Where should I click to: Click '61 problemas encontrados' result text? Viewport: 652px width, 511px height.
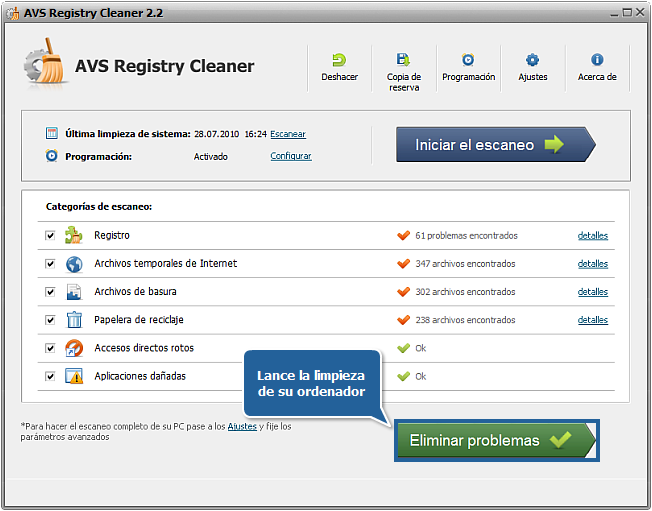click(x=466, y=235)
